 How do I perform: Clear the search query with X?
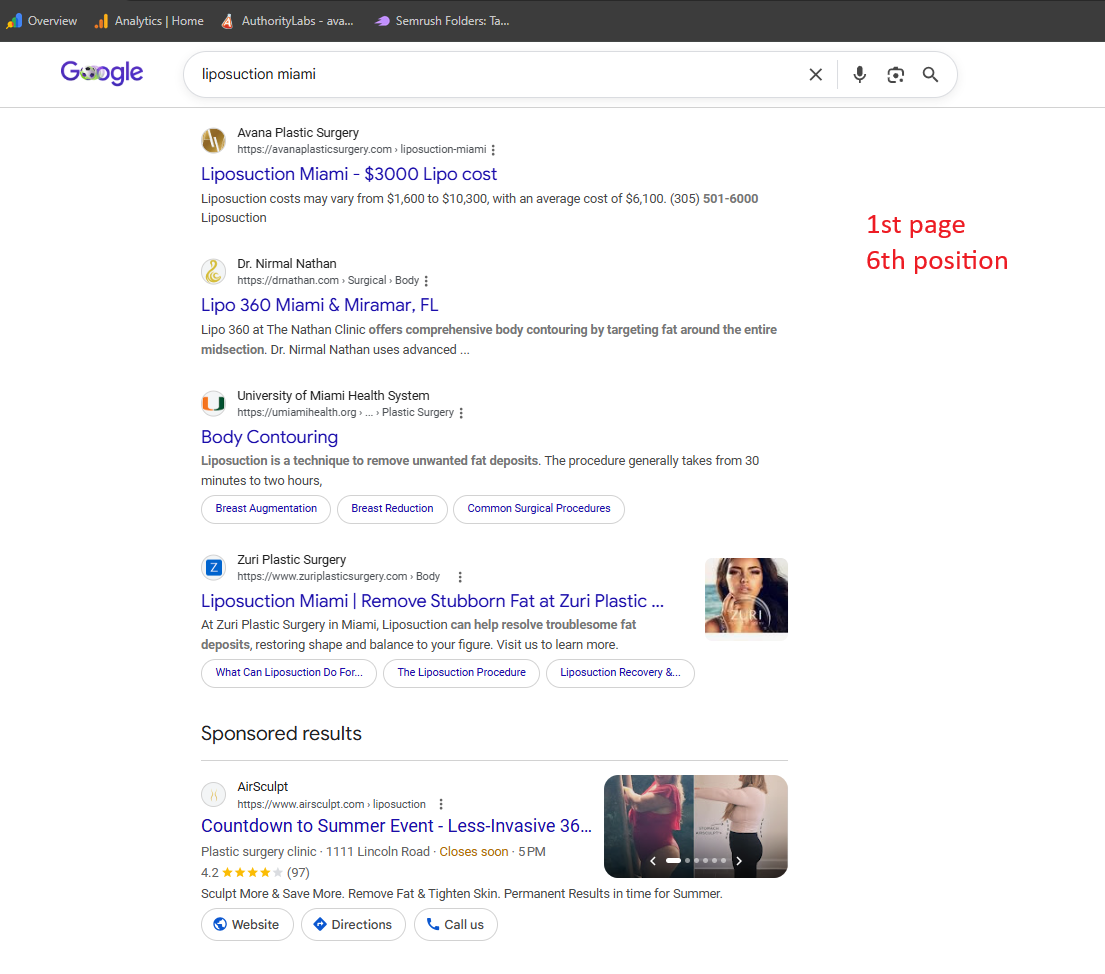coord(815,75)
